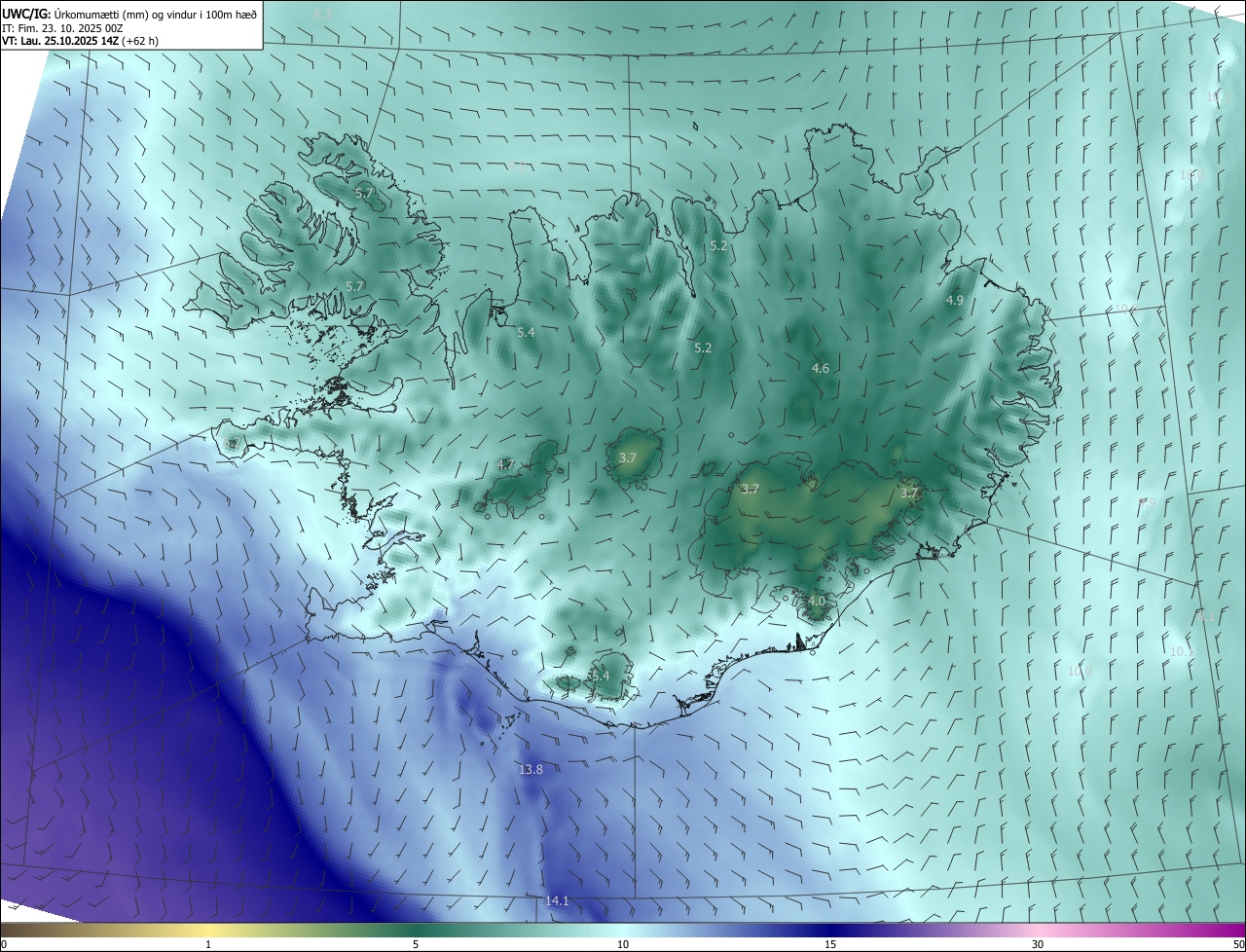Click the colorbar tick label 30
This screenshot has width=1246, height=952.
pyautogui.click(x=1038, y=944)
